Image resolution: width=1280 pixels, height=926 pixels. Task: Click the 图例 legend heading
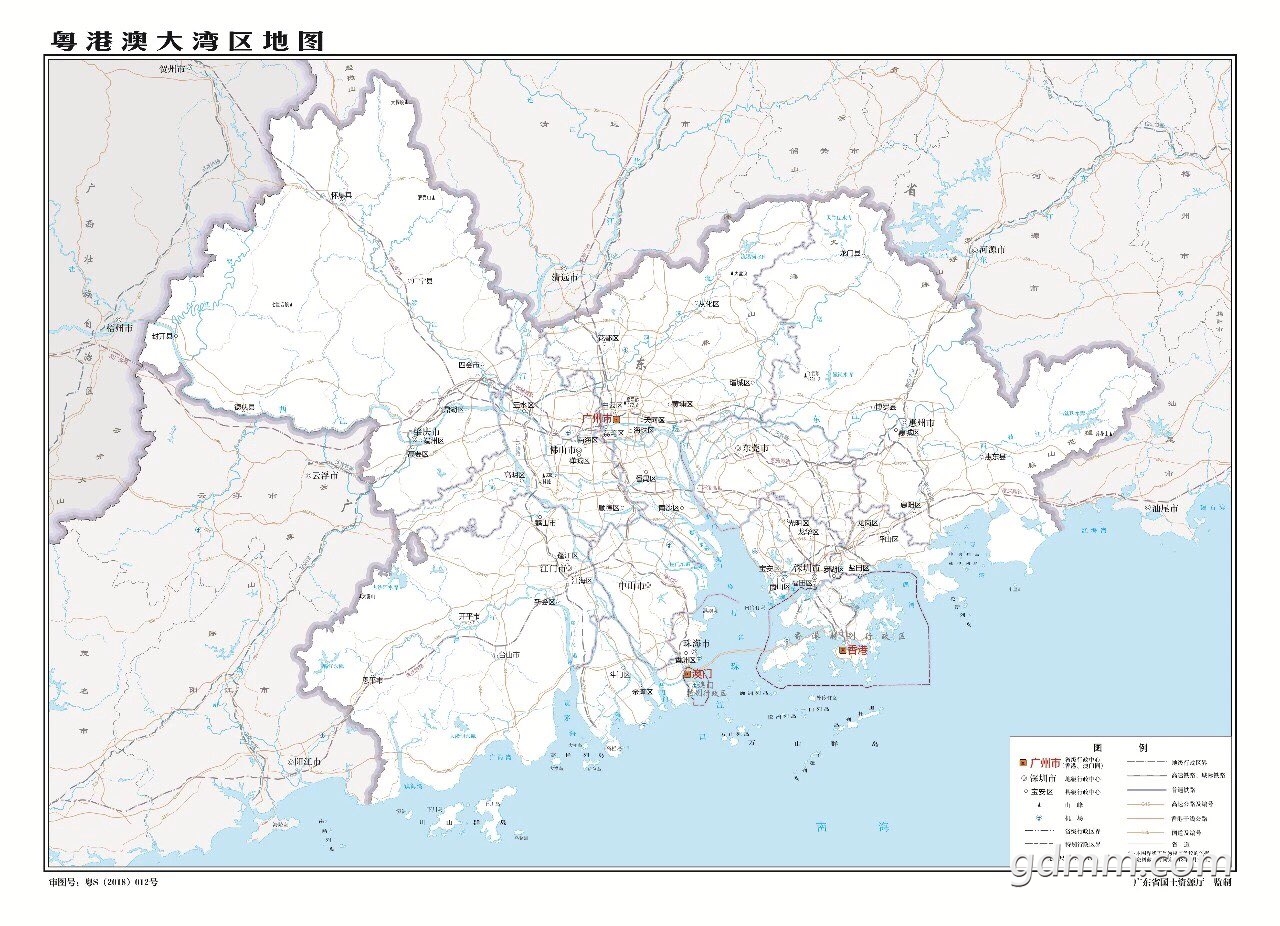1120,747
